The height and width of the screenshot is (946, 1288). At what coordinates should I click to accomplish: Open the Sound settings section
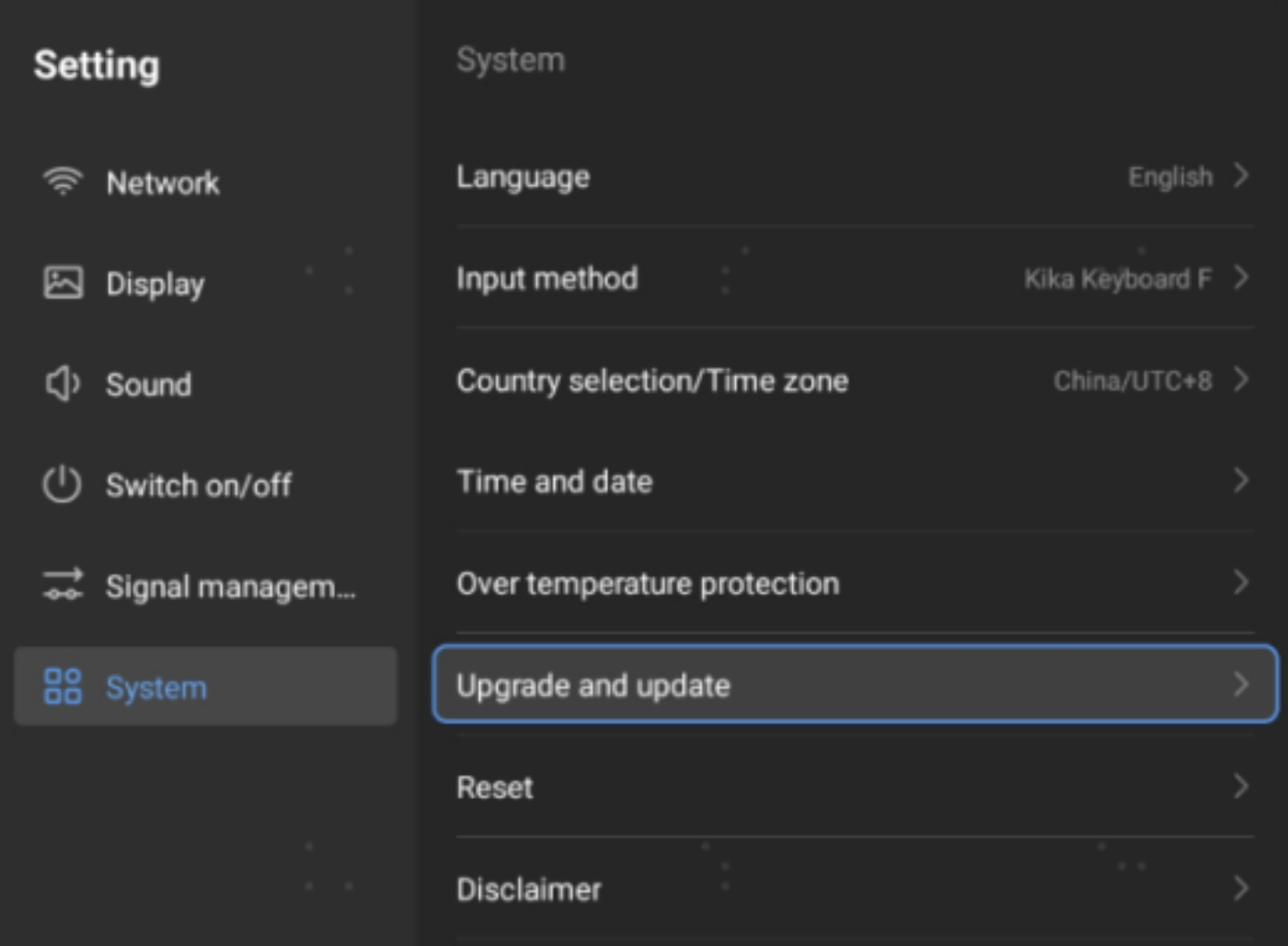205,384
